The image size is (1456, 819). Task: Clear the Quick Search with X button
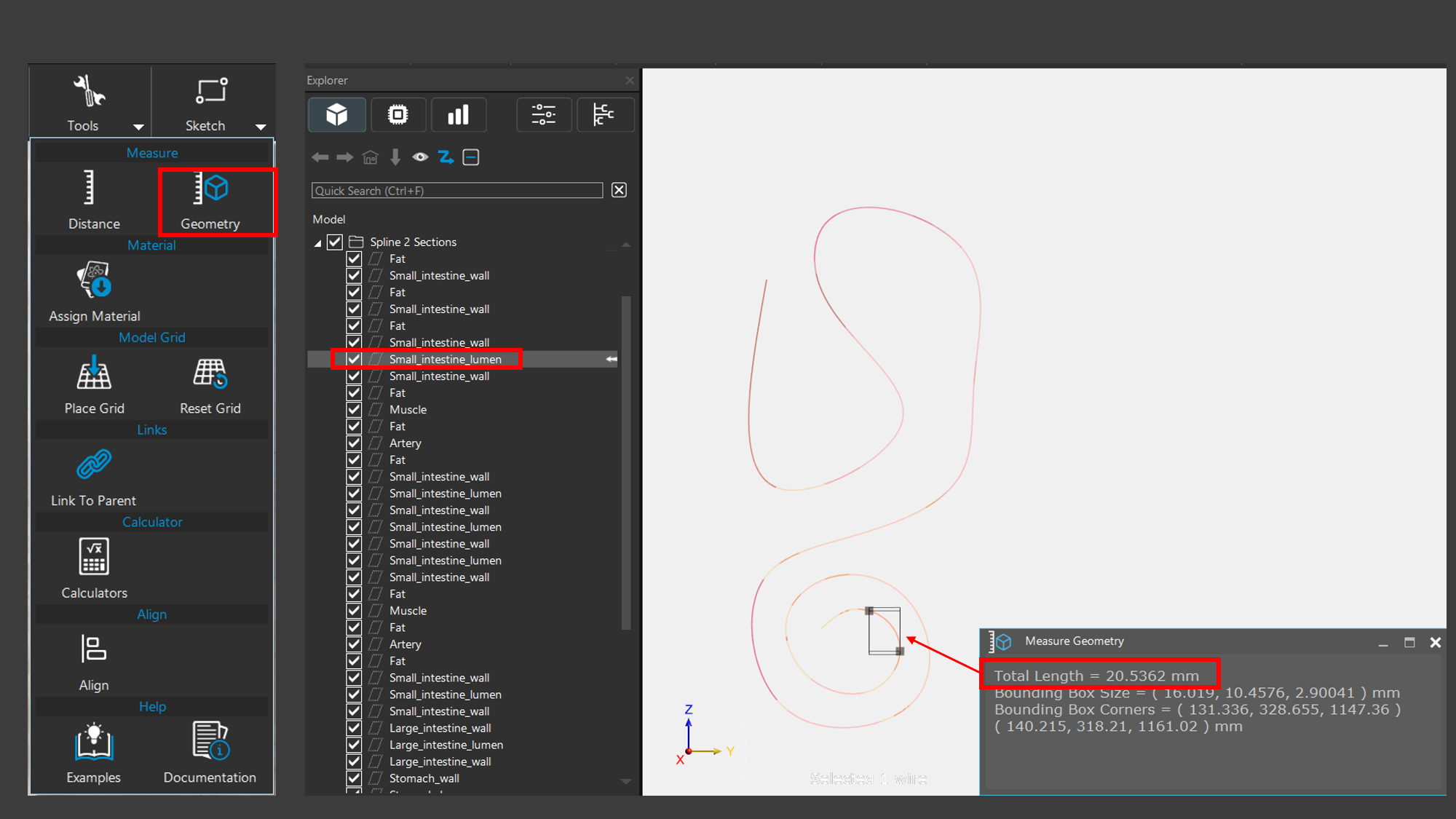619,190
